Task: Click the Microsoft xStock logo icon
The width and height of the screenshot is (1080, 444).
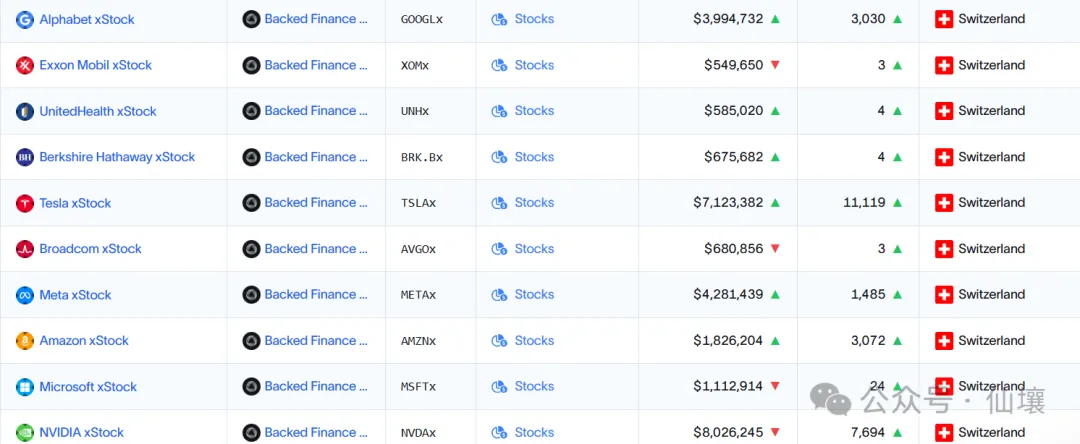Action: (25, 387)
